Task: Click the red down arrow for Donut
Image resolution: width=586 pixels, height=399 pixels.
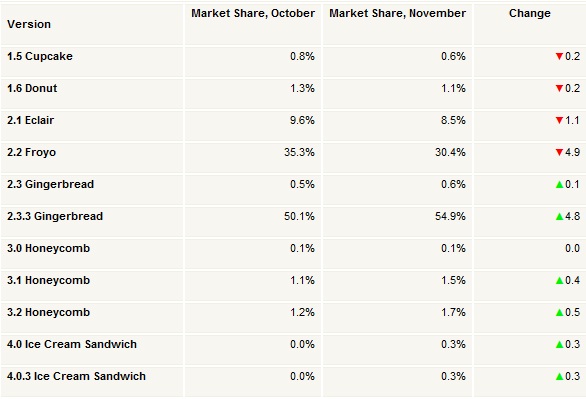Action: coord(559,89)
